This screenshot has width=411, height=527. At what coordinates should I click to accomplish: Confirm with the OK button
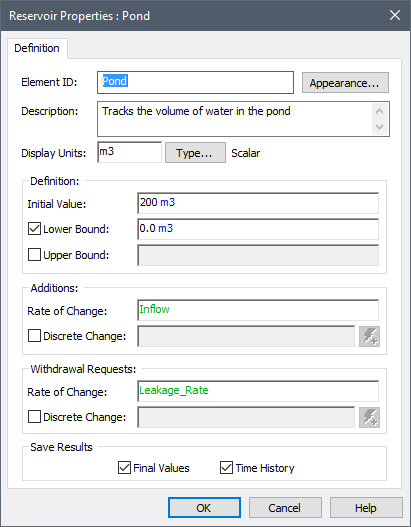coord(204,508)
